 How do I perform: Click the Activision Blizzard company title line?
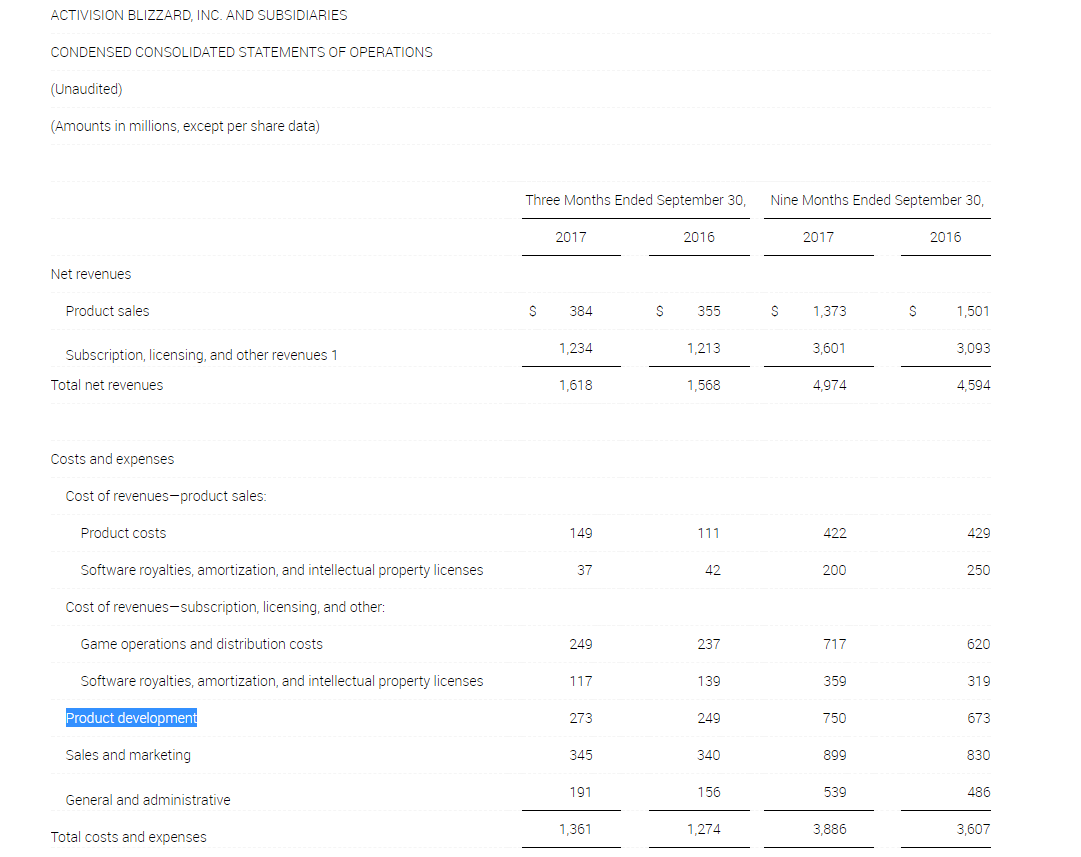199,15
